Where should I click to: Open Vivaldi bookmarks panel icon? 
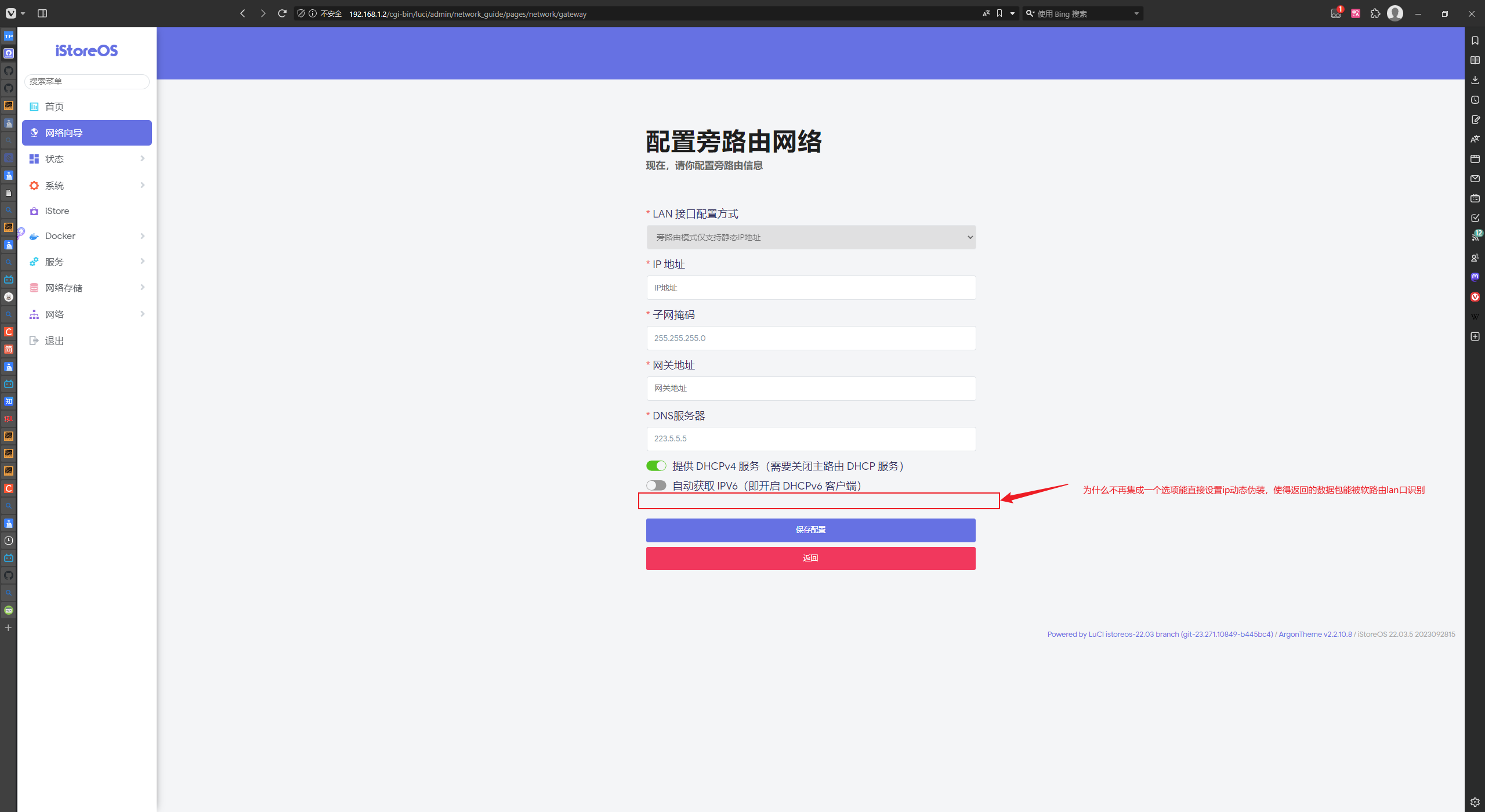pyautogui.click(x=1475, y=41)
